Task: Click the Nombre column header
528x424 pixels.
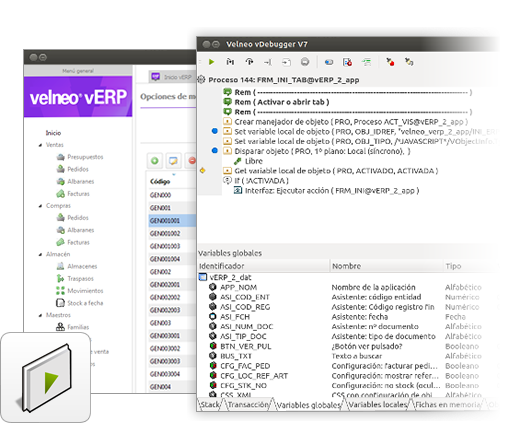Action: pos(387,266)
